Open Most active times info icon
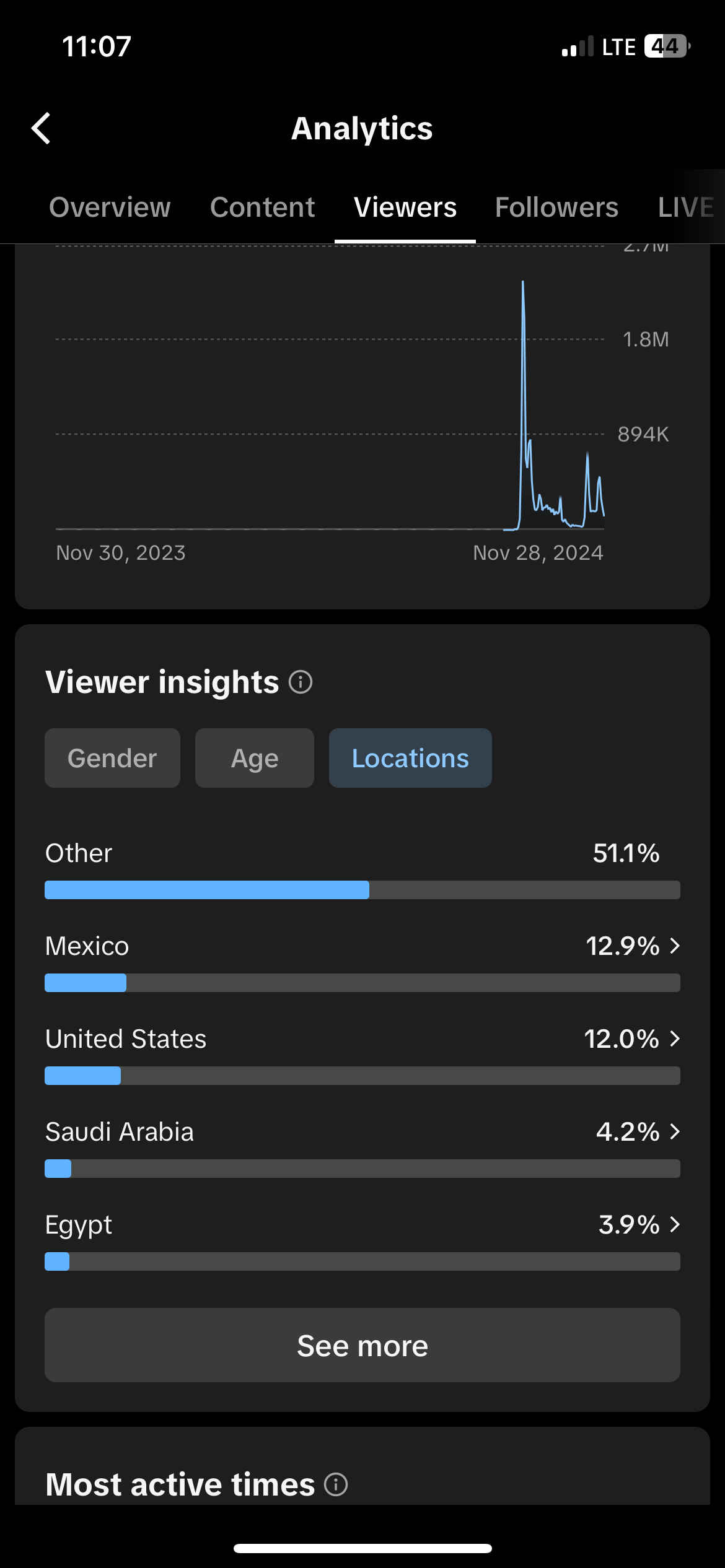The width and height of the screenshot is (725, 1568). tap(336, 1484)
